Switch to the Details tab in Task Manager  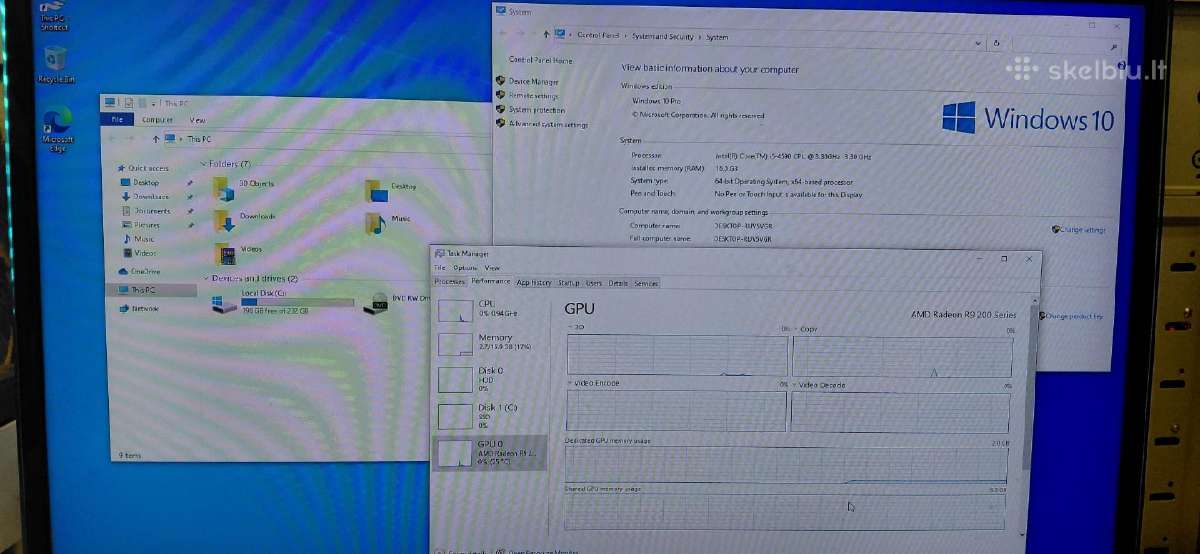point(619,283)
